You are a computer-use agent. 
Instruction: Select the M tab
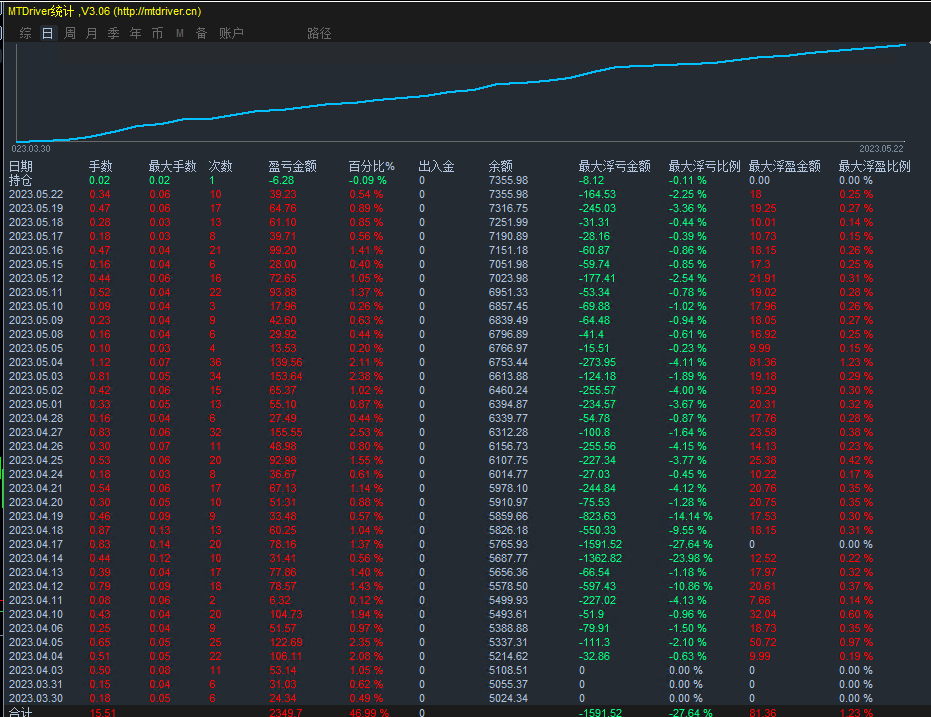click(179, 33)
